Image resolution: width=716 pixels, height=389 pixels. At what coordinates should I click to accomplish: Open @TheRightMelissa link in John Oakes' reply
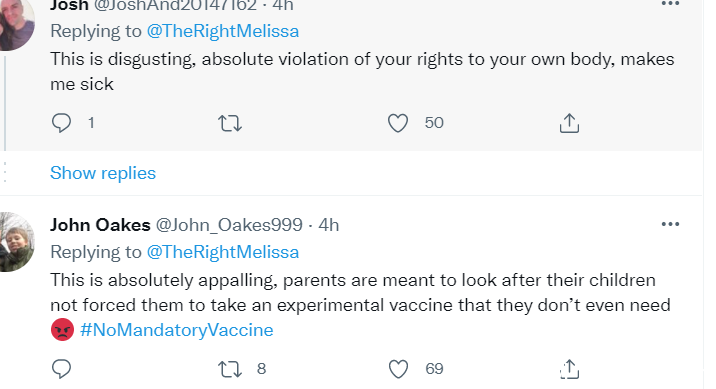(x=223, y=252)
